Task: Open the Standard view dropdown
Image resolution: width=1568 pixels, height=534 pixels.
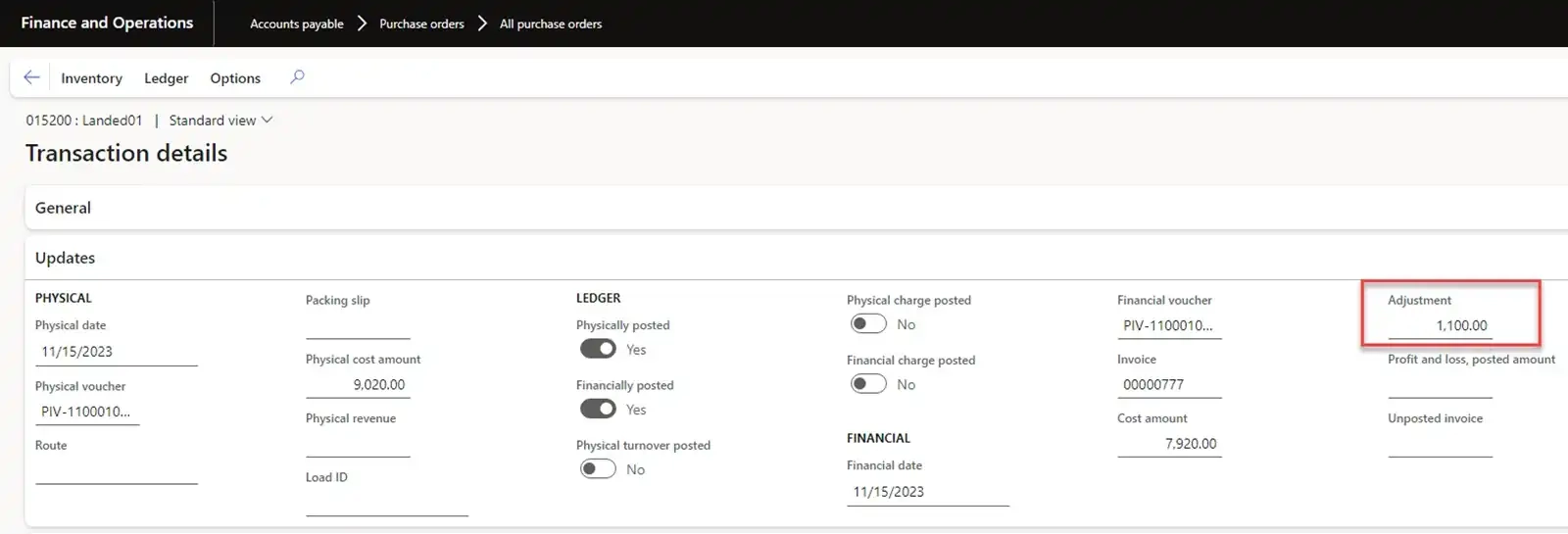Action: (220, 121)
